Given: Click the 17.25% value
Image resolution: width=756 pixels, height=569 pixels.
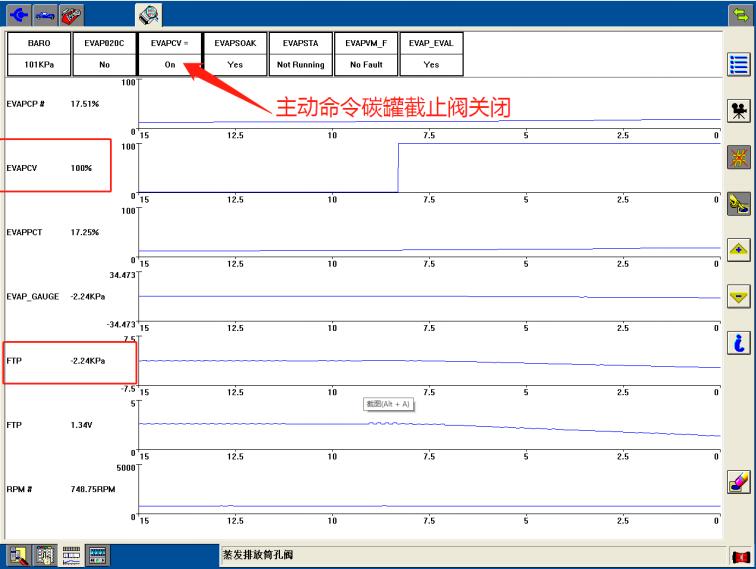Looking at the screenshot, I should (x=84, y=232).
